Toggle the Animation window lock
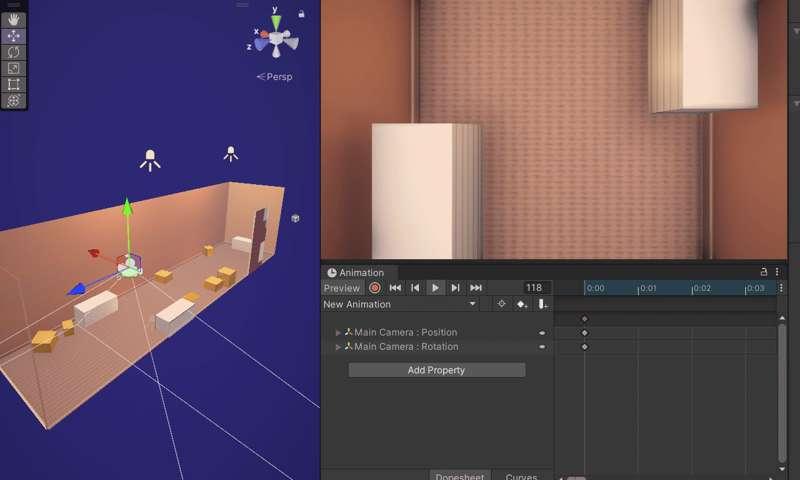 pos(764,272)
